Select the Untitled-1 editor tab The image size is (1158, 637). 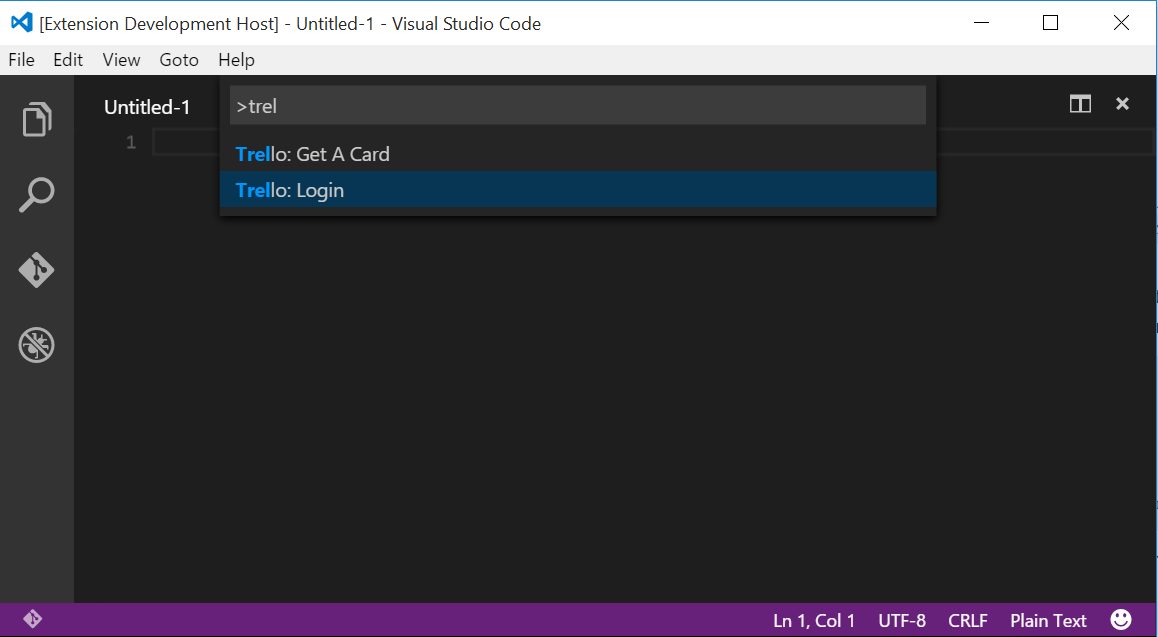tap(147, 107)
